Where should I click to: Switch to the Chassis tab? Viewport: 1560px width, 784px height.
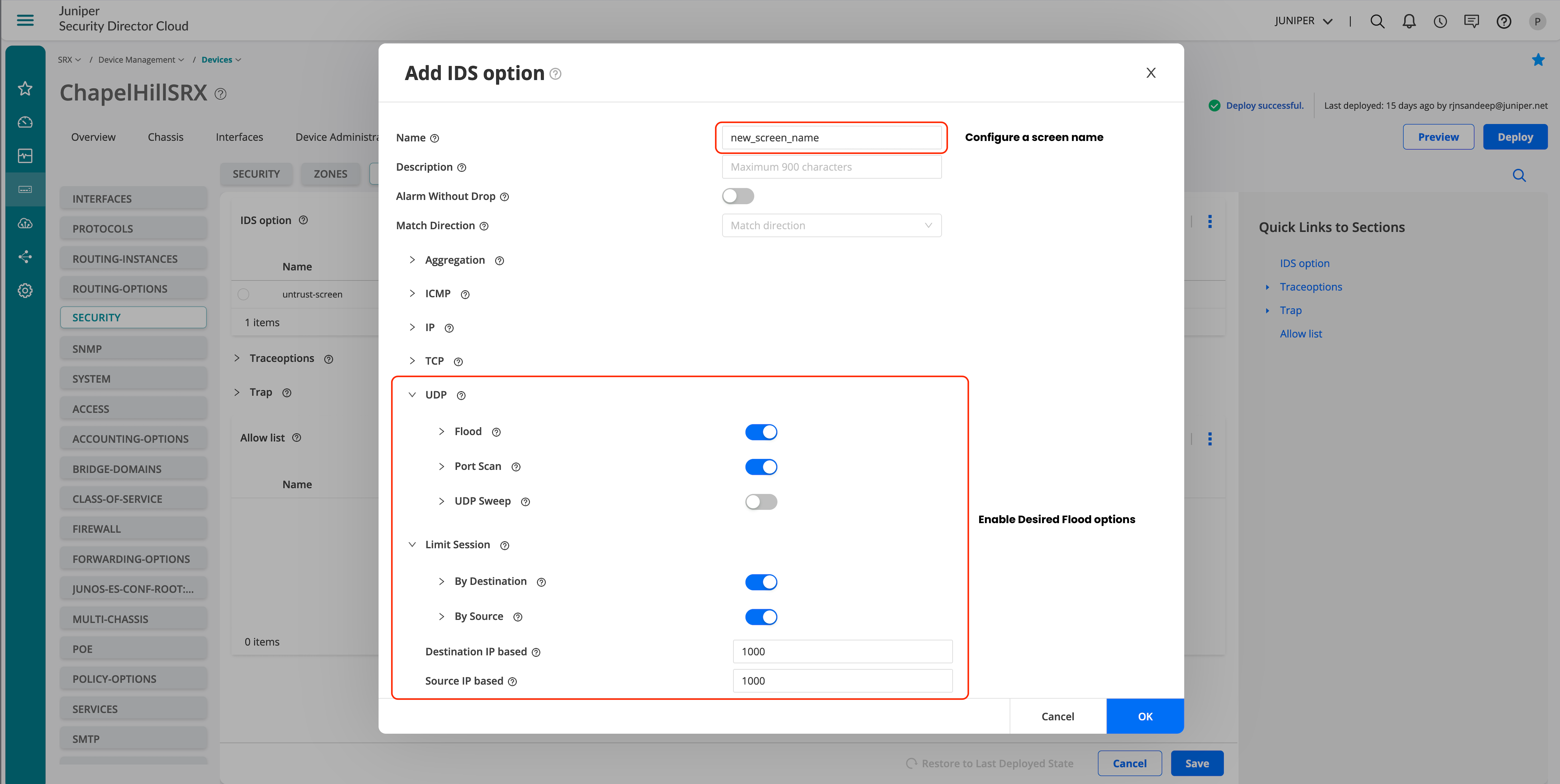click(x=165, y=137)
